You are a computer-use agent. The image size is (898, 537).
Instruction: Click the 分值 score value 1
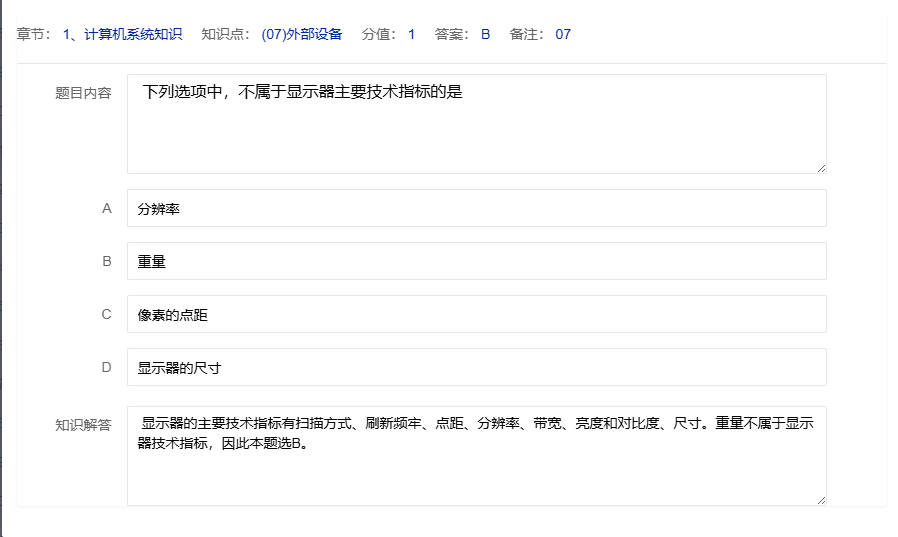[411, 34]
